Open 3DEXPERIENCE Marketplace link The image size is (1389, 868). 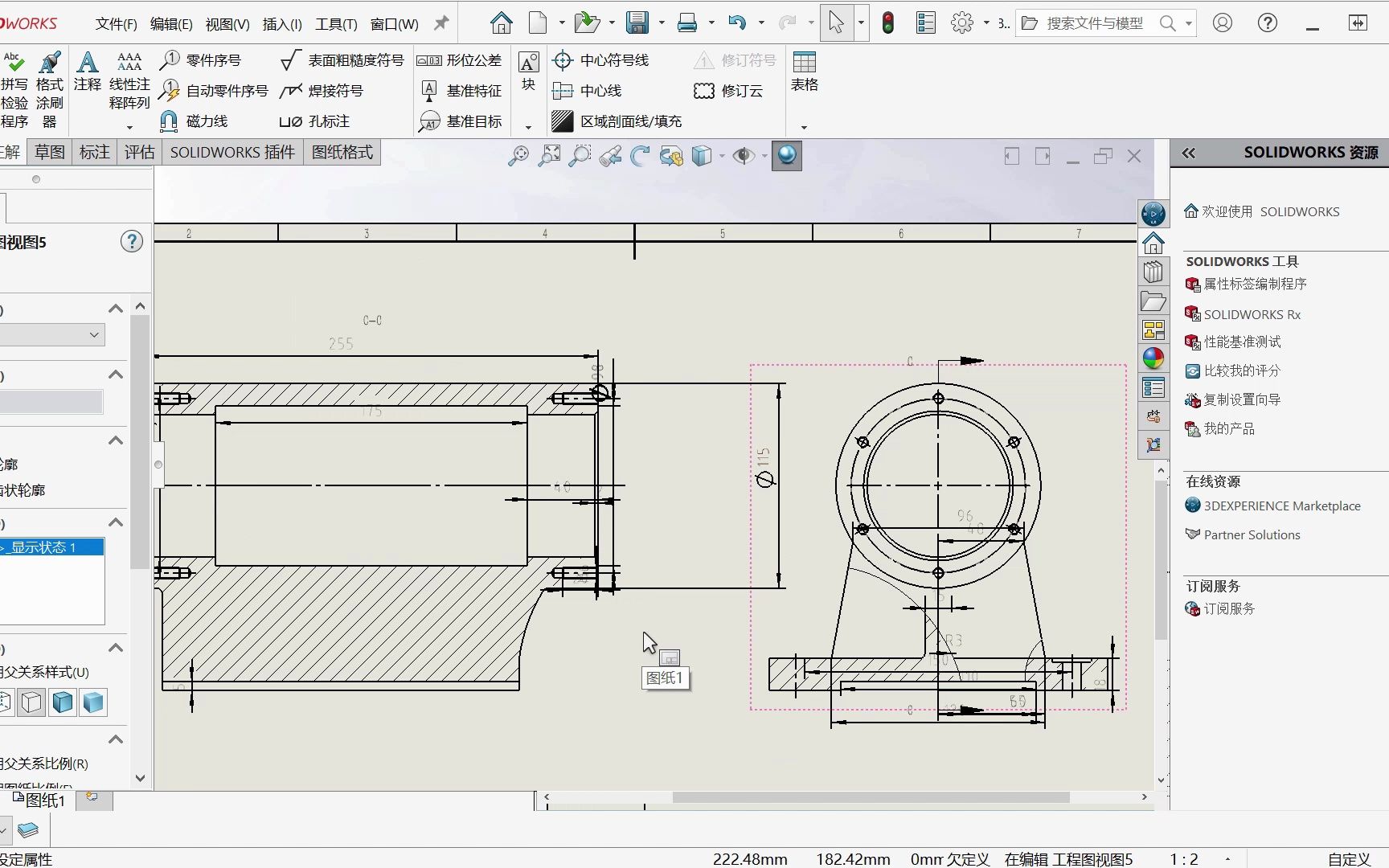pyautogui.click(x=1282, y=506)
